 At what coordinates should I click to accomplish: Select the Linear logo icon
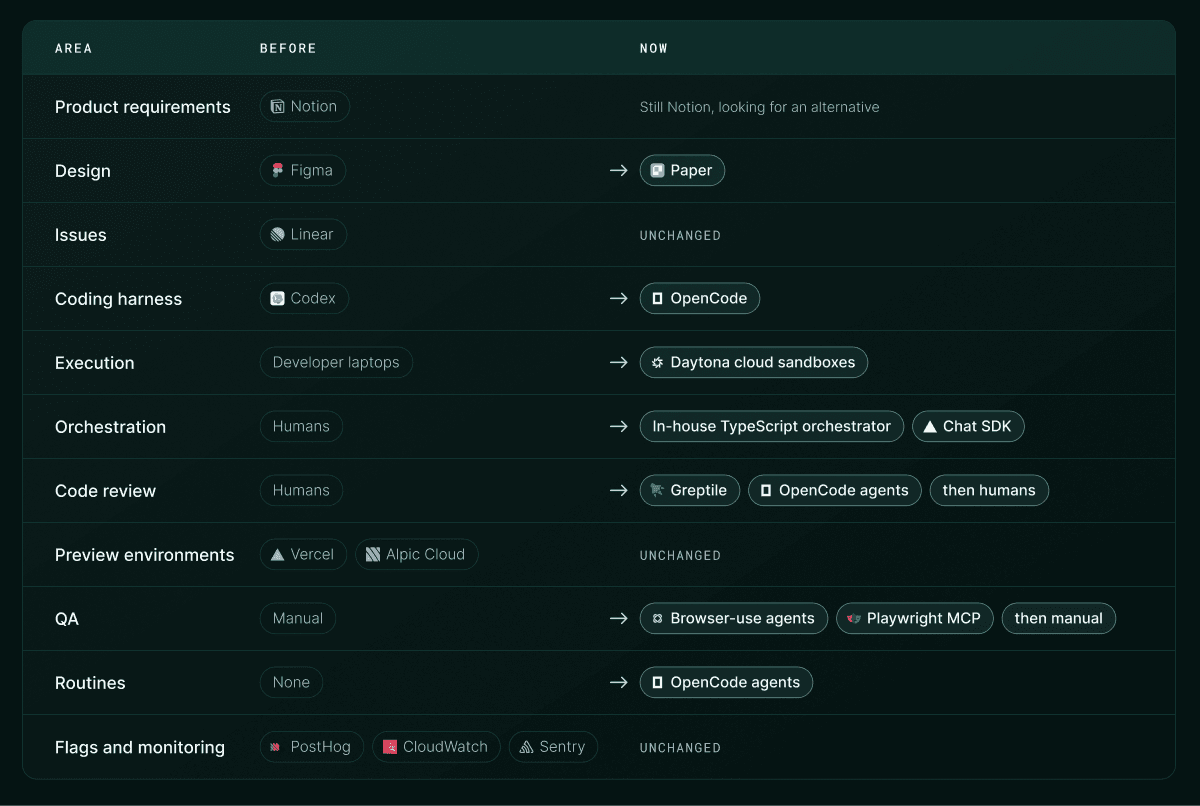click(277, 235)
